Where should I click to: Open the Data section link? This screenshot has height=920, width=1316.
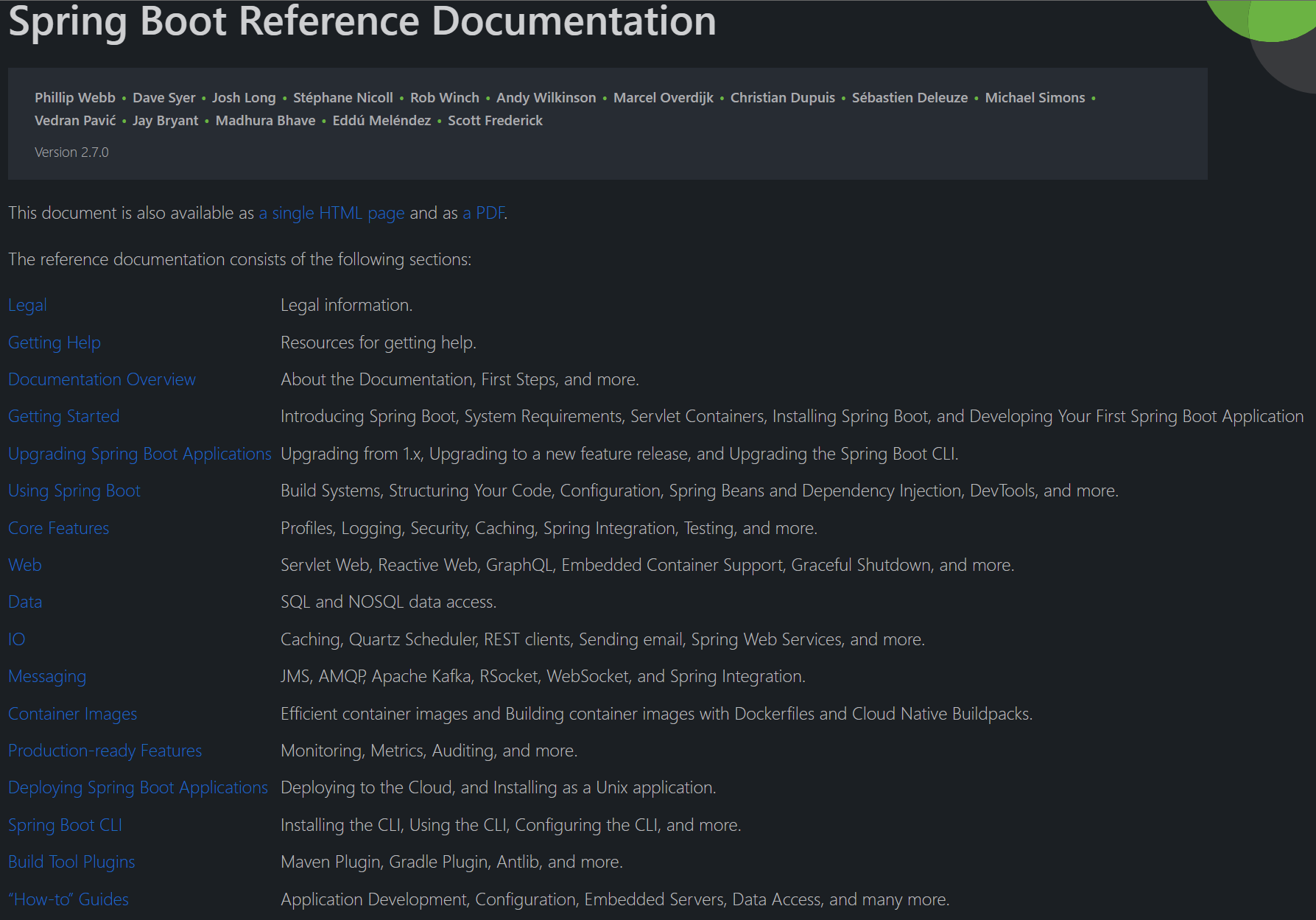pyautogui.click(x=25, y=603)
